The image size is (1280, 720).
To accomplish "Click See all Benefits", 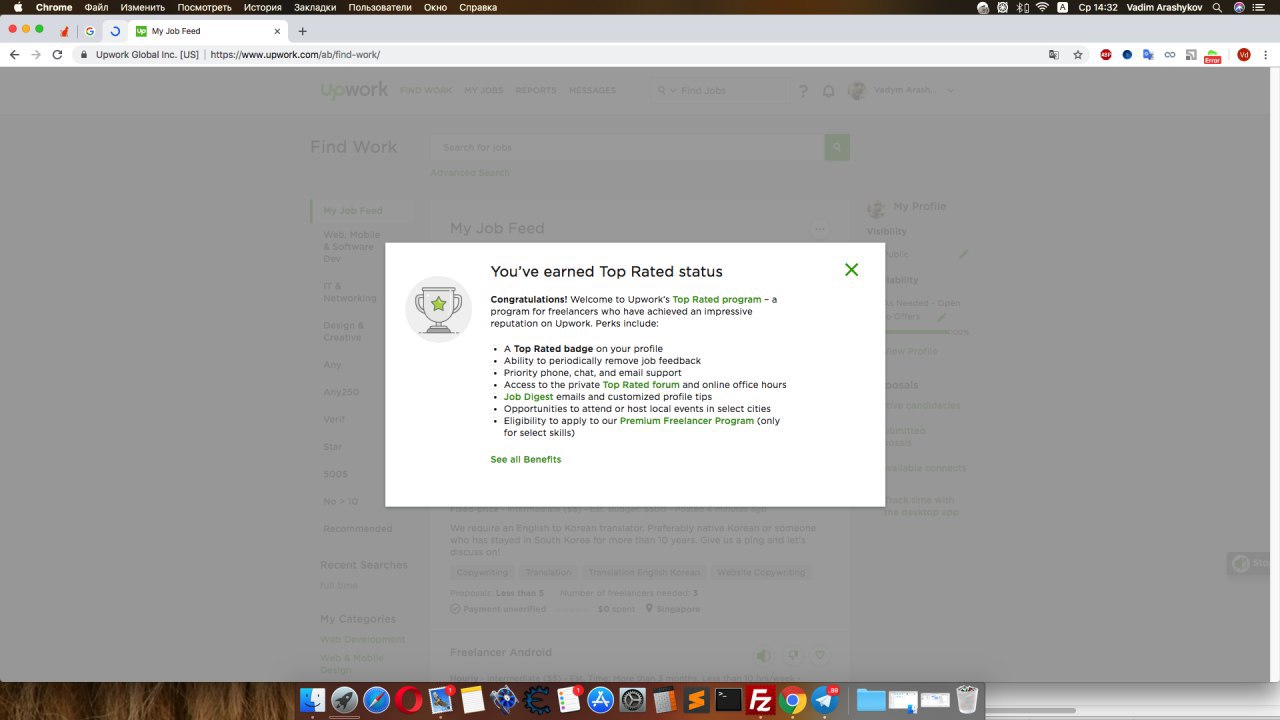I will (x=526, y=460).
